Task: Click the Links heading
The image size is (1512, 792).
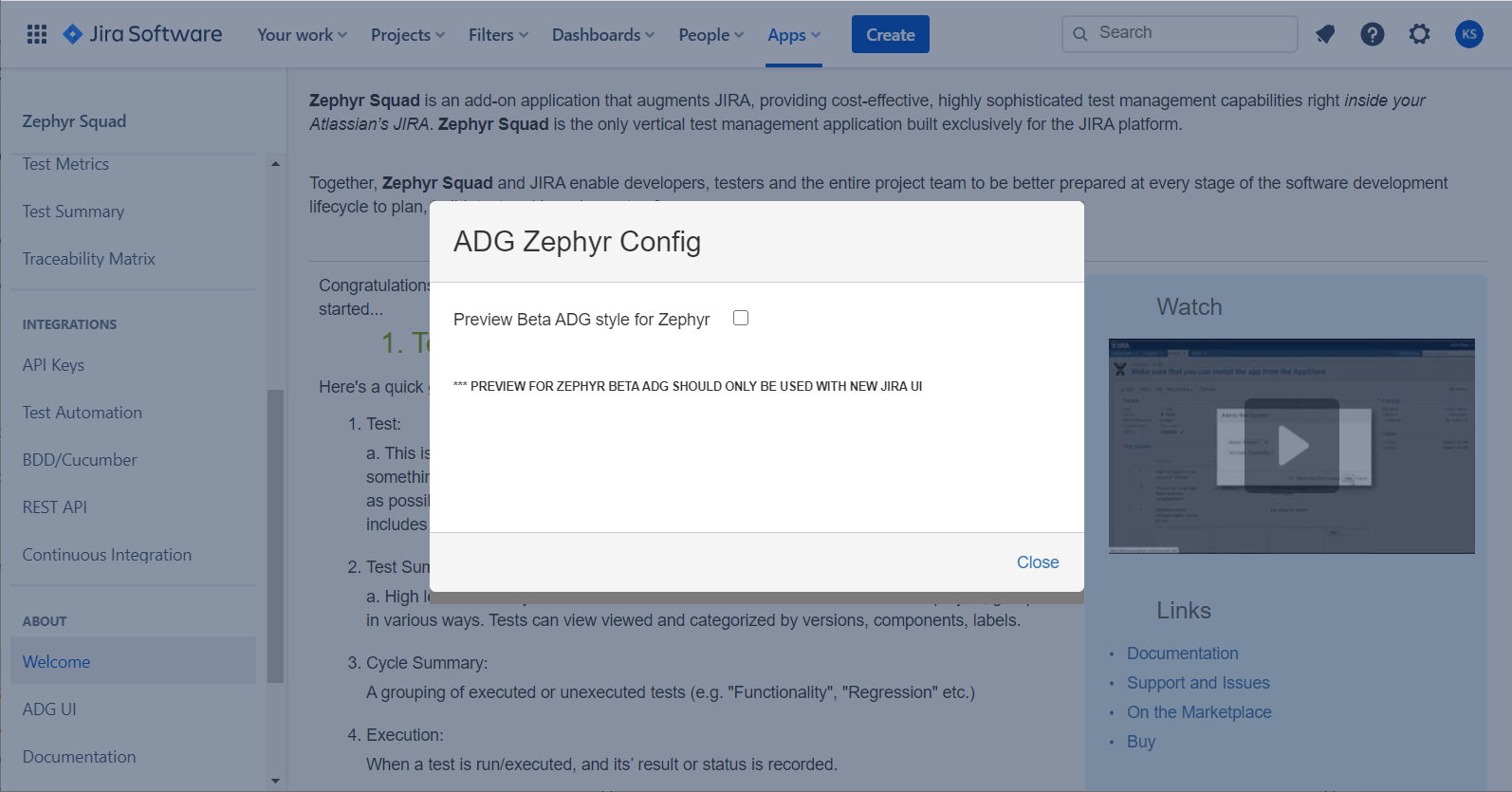Action: 1184,611
